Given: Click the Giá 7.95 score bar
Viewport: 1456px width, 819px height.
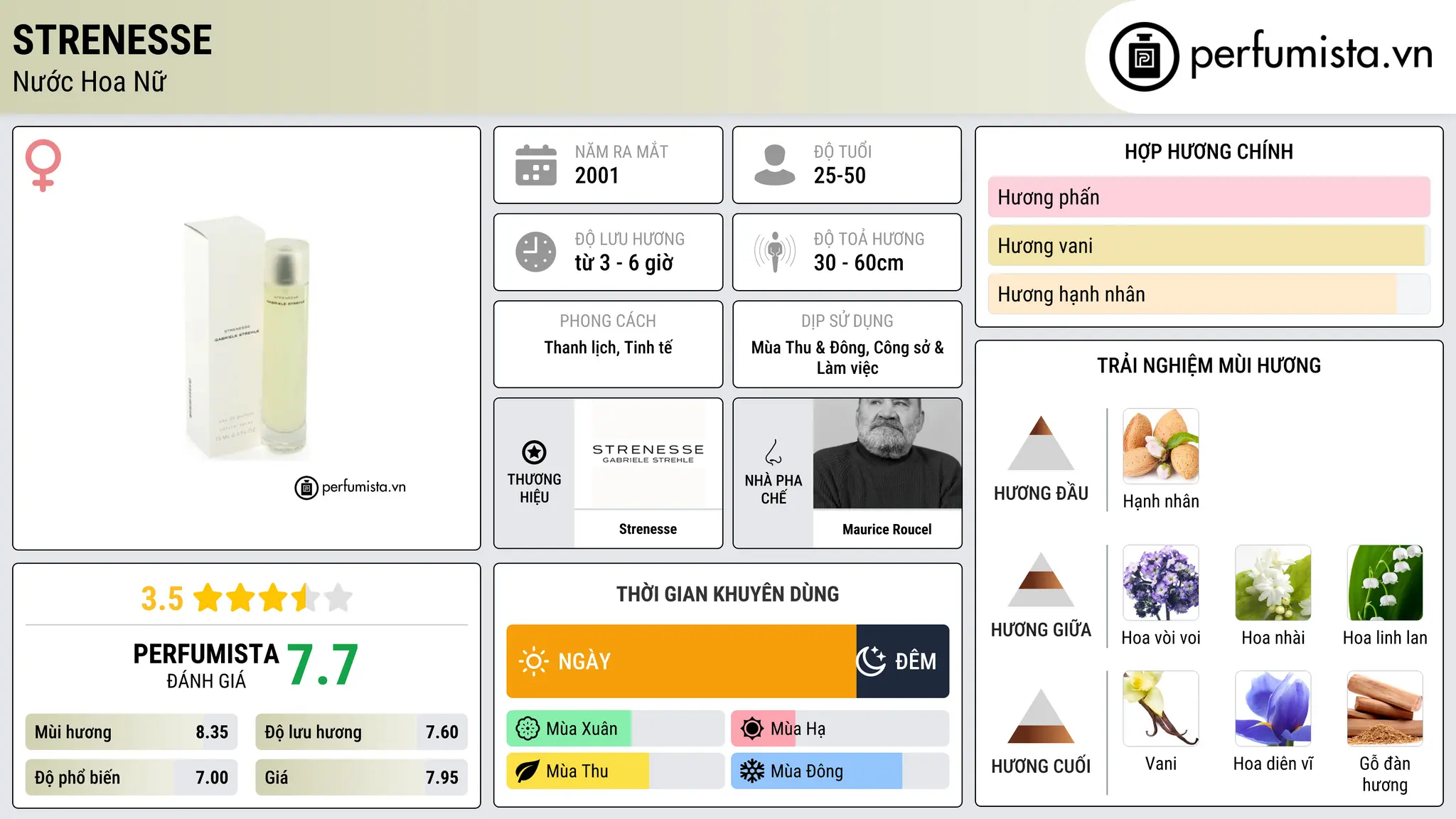Looking at the screenshot, I should click(x=361, y=777).
